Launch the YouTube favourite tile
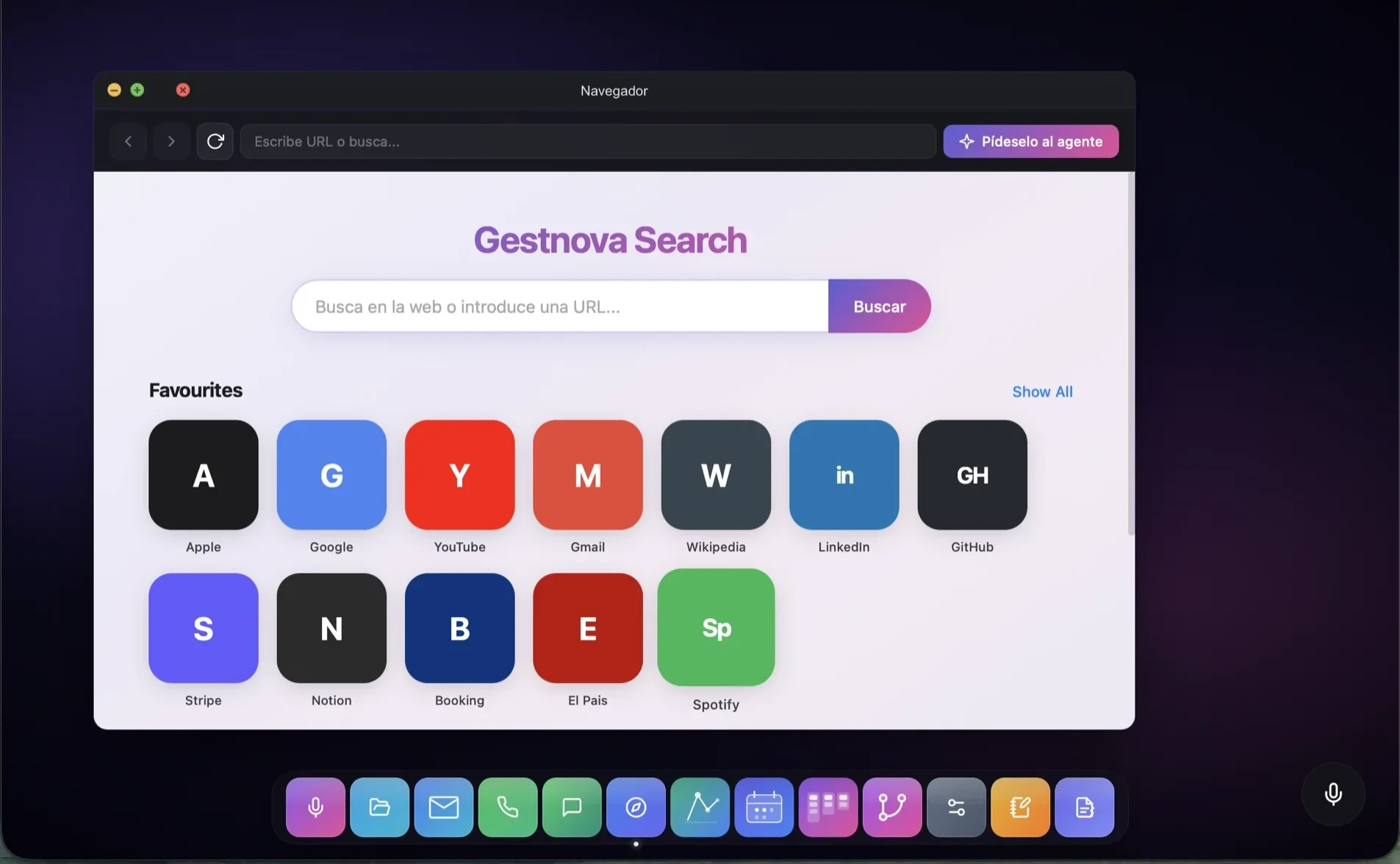The width and height of the screenshot is (1400, 864). (x=460, y=475)
